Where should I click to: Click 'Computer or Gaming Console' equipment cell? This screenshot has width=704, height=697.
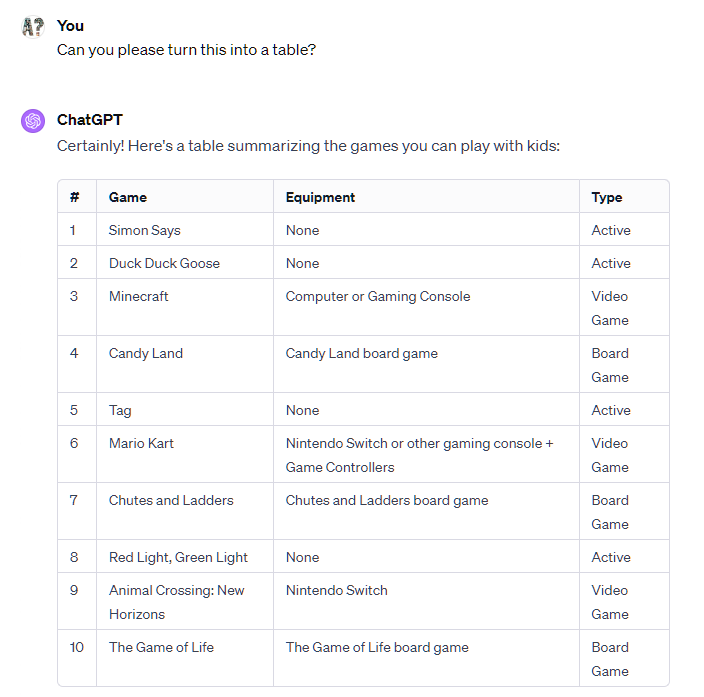click(378, 296)
